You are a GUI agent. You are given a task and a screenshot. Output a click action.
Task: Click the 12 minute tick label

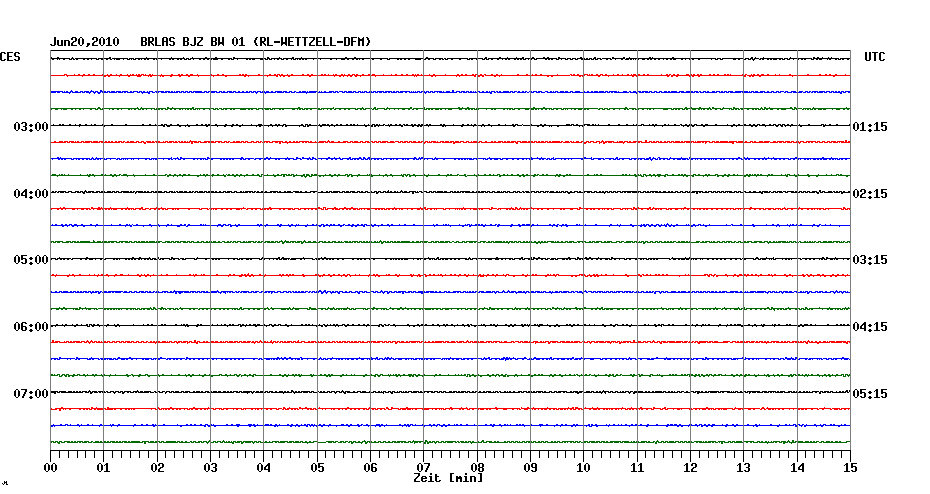point(690,468)
